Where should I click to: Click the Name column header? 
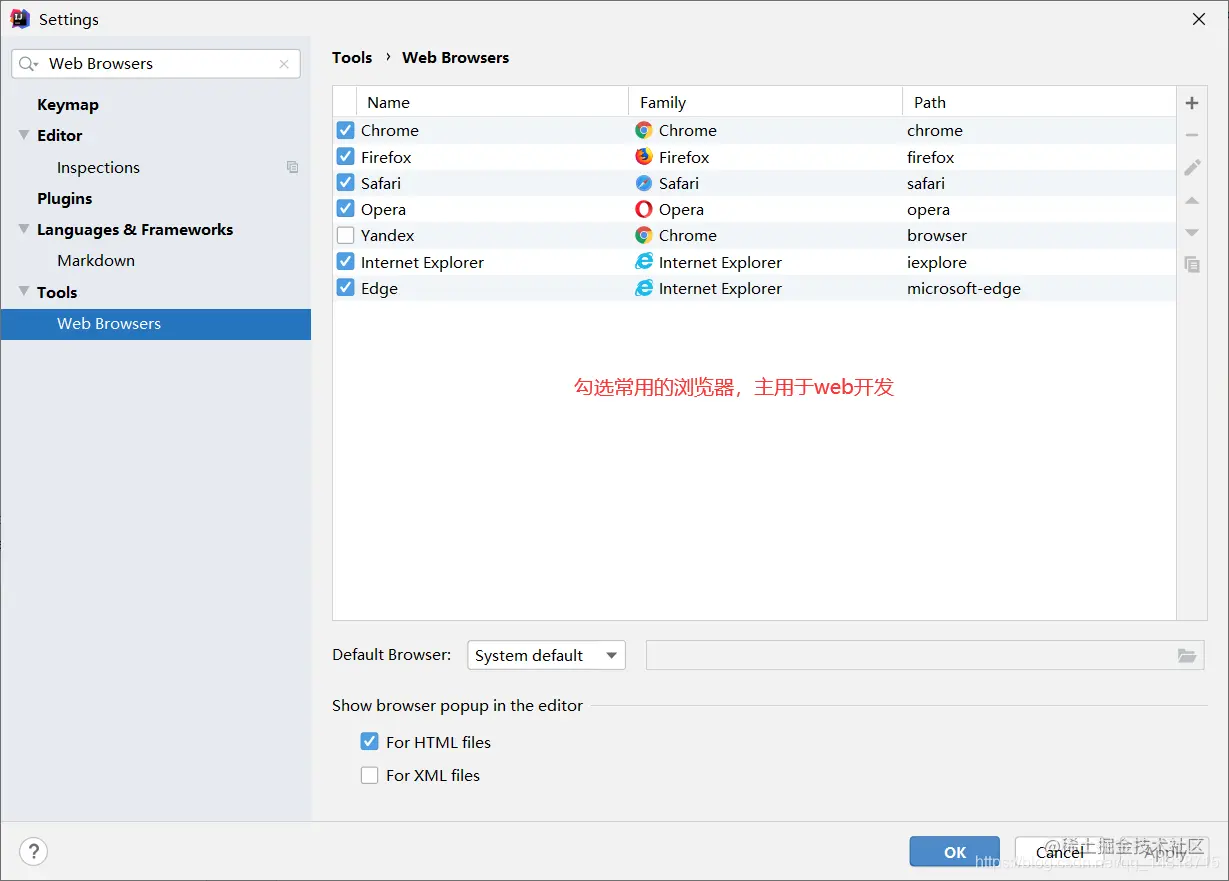click(492, 102)
